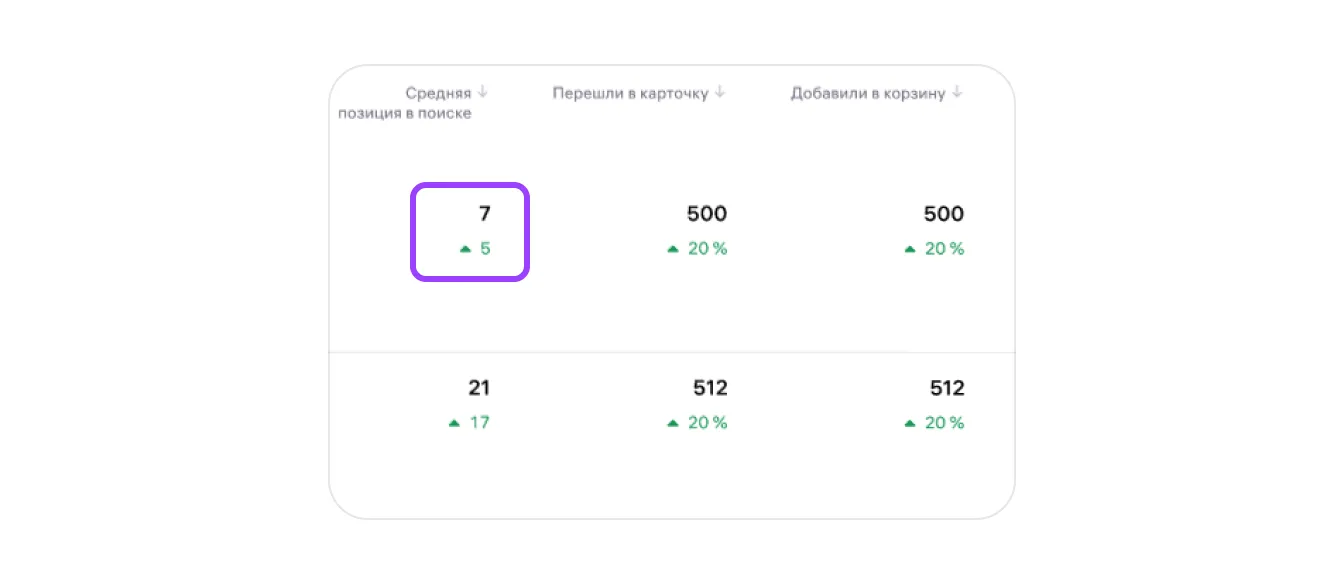Select the Добавили в корзину column header
This screenshot has width=1344, height=584.
(867, 93)
